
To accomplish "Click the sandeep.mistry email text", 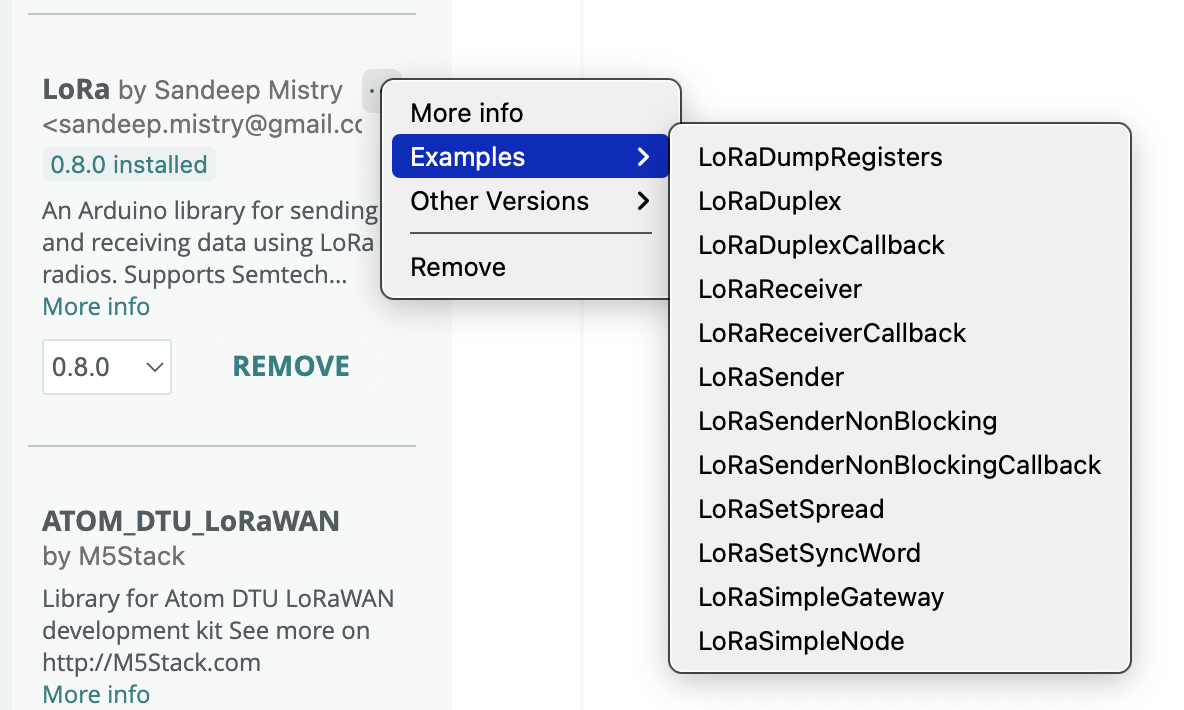I will (x=202, y=124).
